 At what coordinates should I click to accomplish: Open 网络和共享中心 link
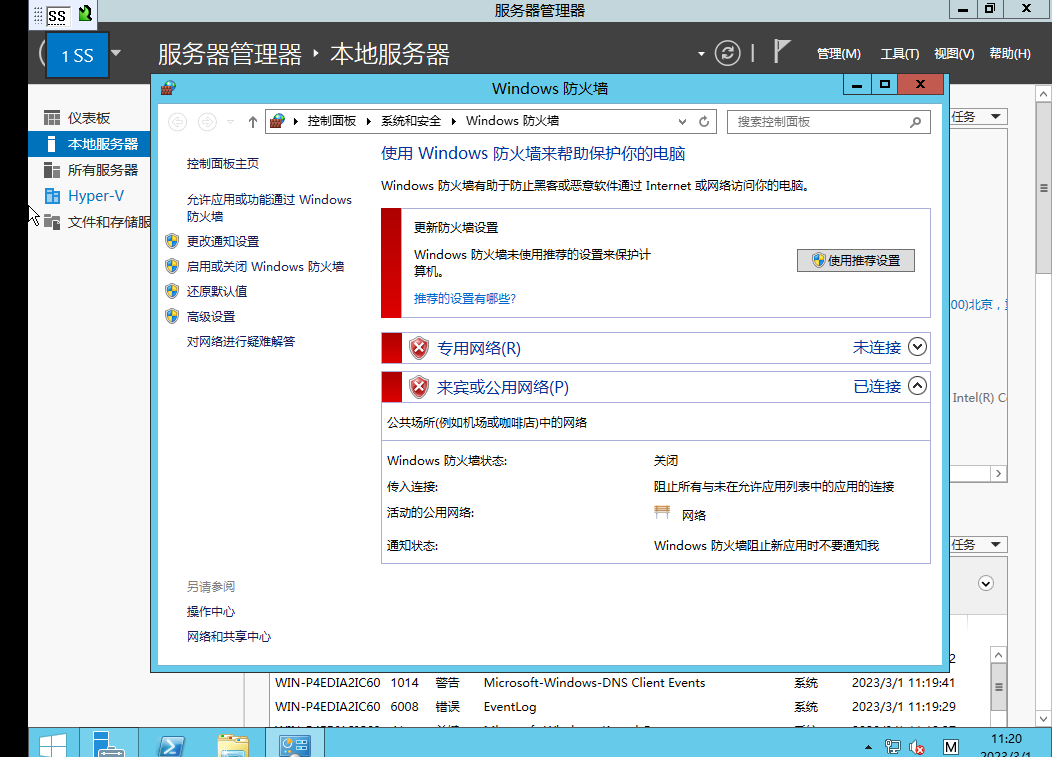click(x=229, y=637)
